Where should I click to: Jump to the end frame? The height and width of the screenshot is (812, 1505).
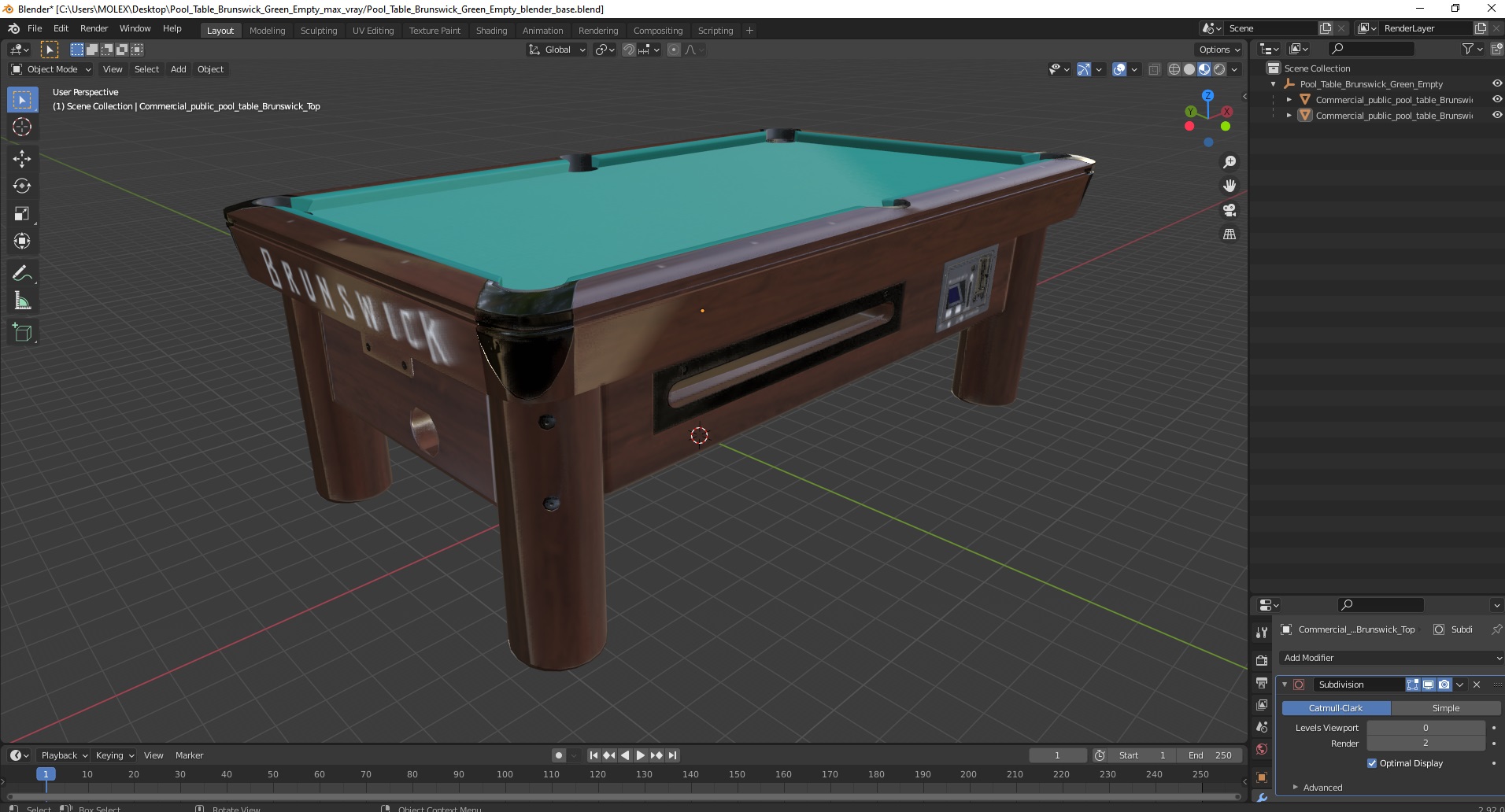[x=672, y=755]
